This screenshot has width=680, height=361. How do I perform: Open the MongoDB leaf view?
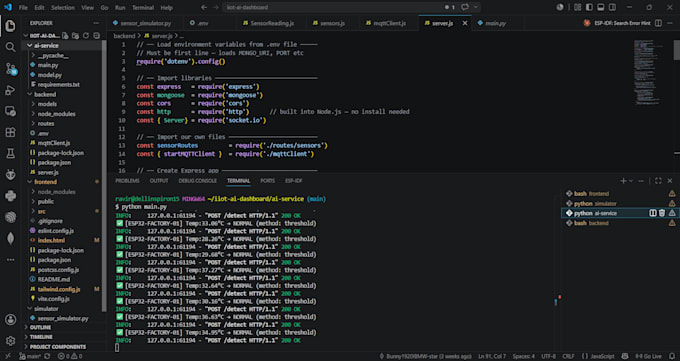tap(10, 238)
